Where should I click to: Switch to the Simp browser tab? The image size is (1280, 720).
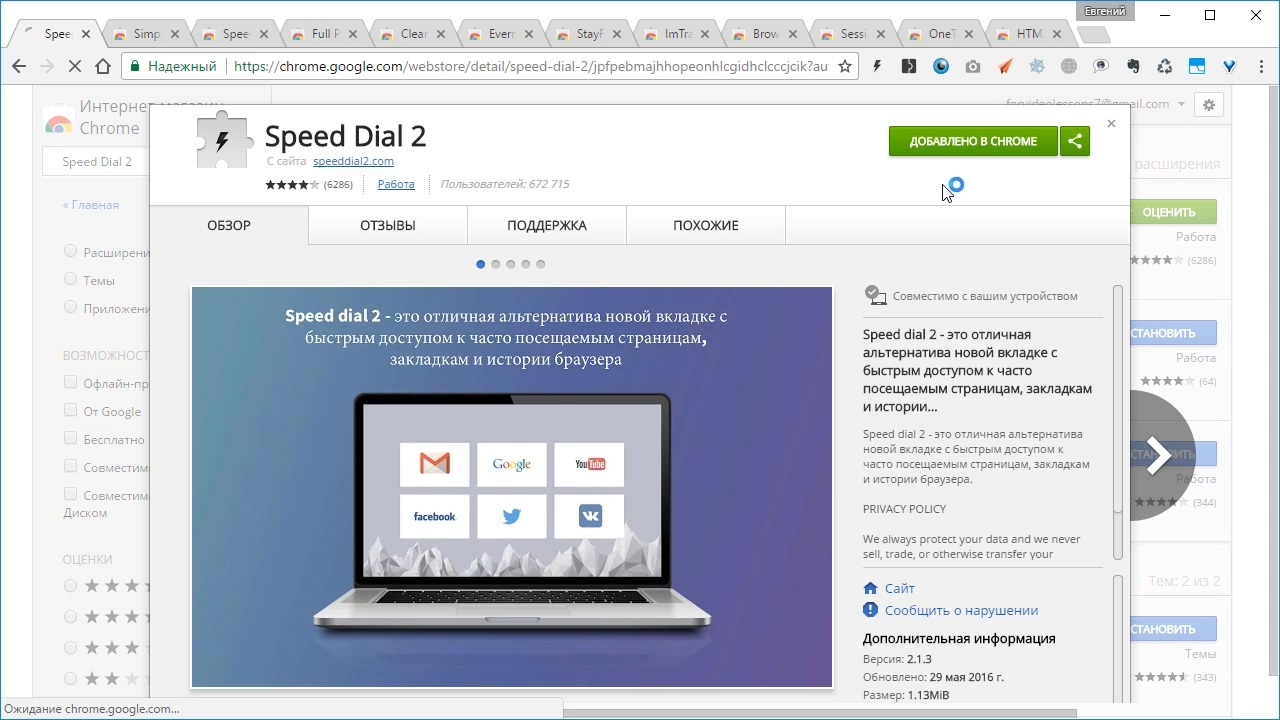145,34
